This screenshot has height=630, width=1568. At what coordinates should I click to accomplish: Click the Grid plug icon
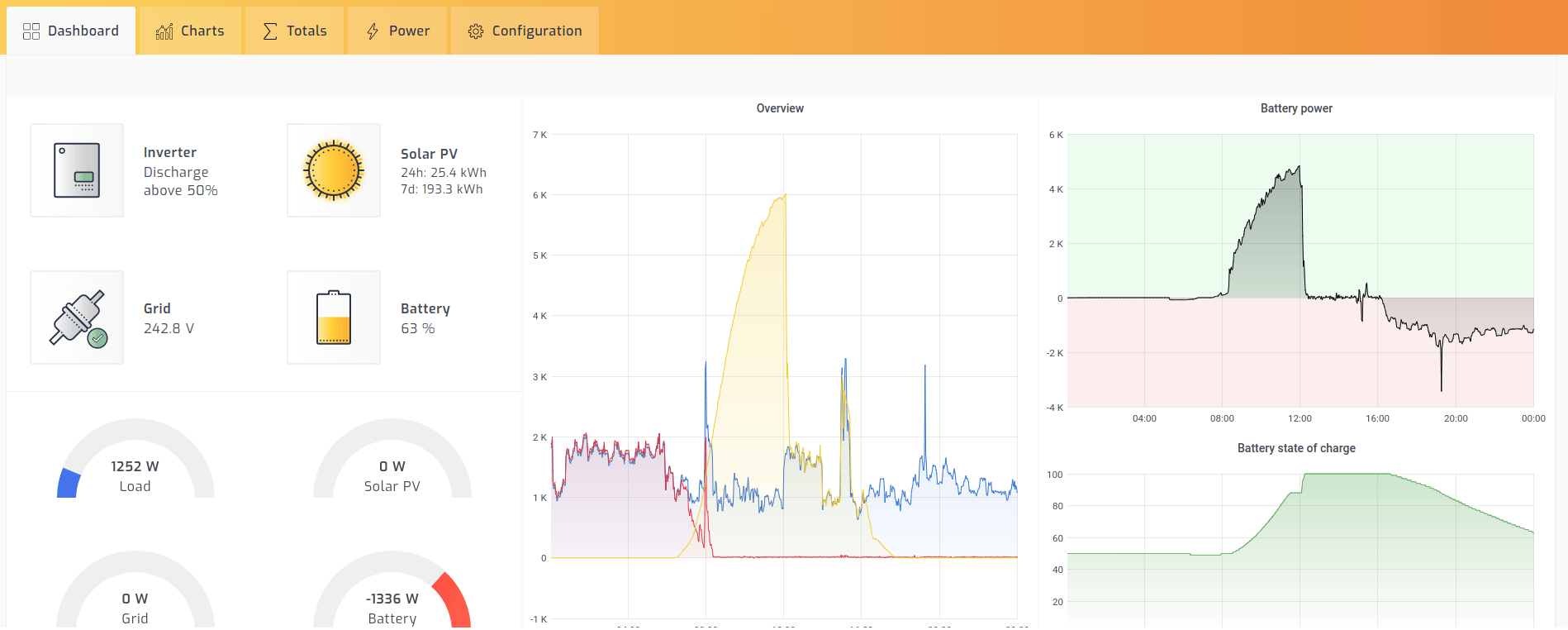[x=77, y=317]
